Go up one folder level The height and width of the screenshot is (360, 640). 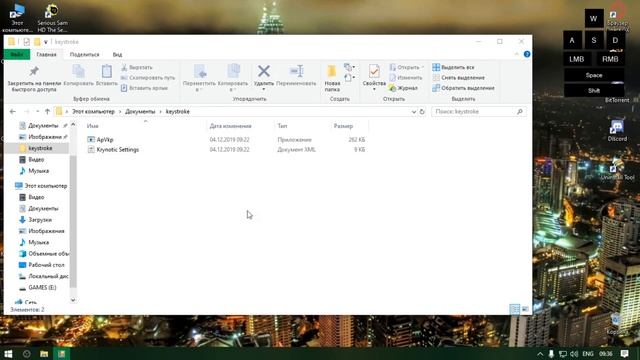pyautogui.click(x=47, y=111)
